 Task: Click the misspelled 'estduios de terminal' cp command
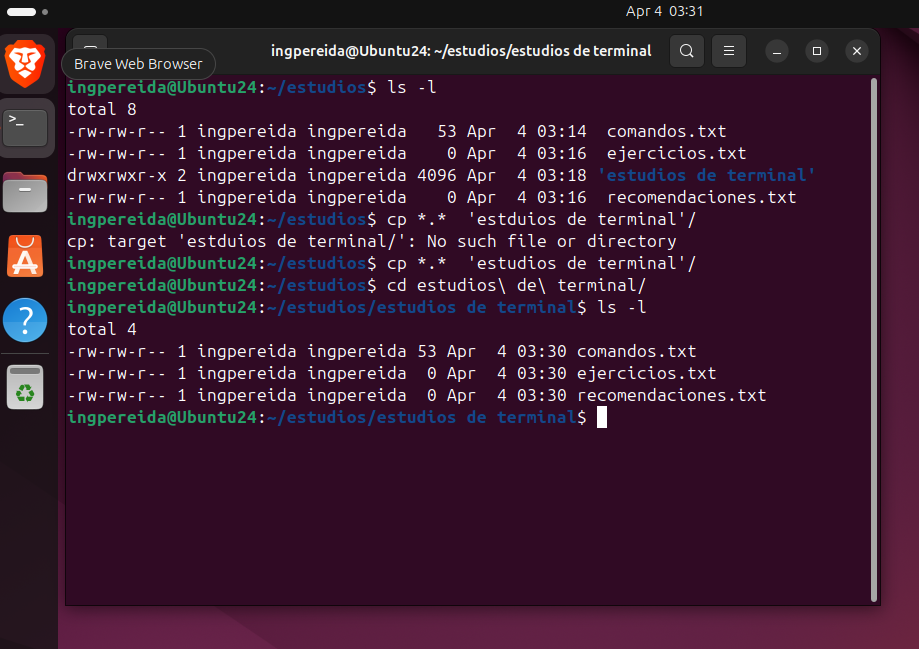[541, 219]
